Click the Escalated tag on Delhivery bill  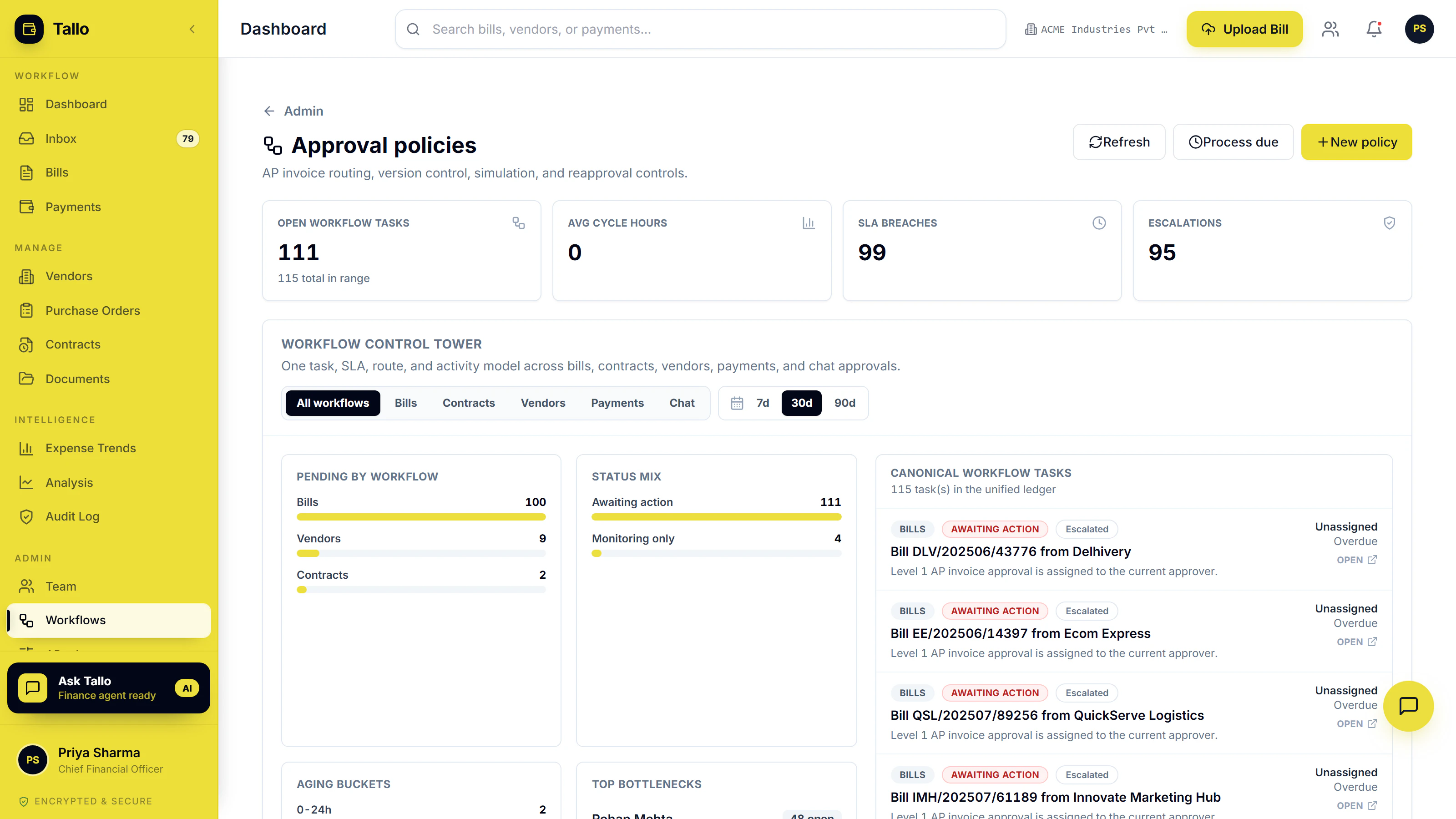coord(1087,529)
